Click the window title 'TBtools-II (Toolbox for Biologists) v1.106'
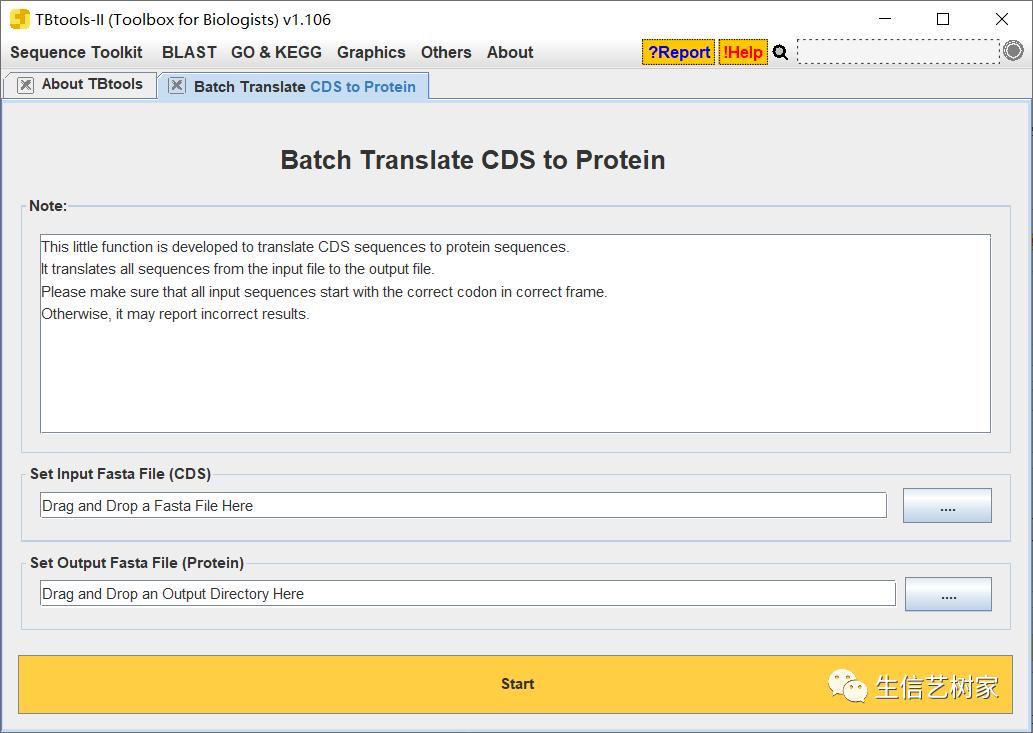Screen dimensions: 1033x733 coord(183,20)
